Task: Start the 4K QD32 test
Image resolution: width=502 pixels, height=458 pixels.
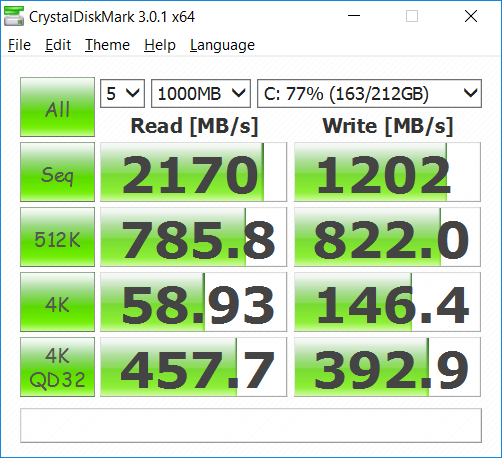Action: point(57,367)
